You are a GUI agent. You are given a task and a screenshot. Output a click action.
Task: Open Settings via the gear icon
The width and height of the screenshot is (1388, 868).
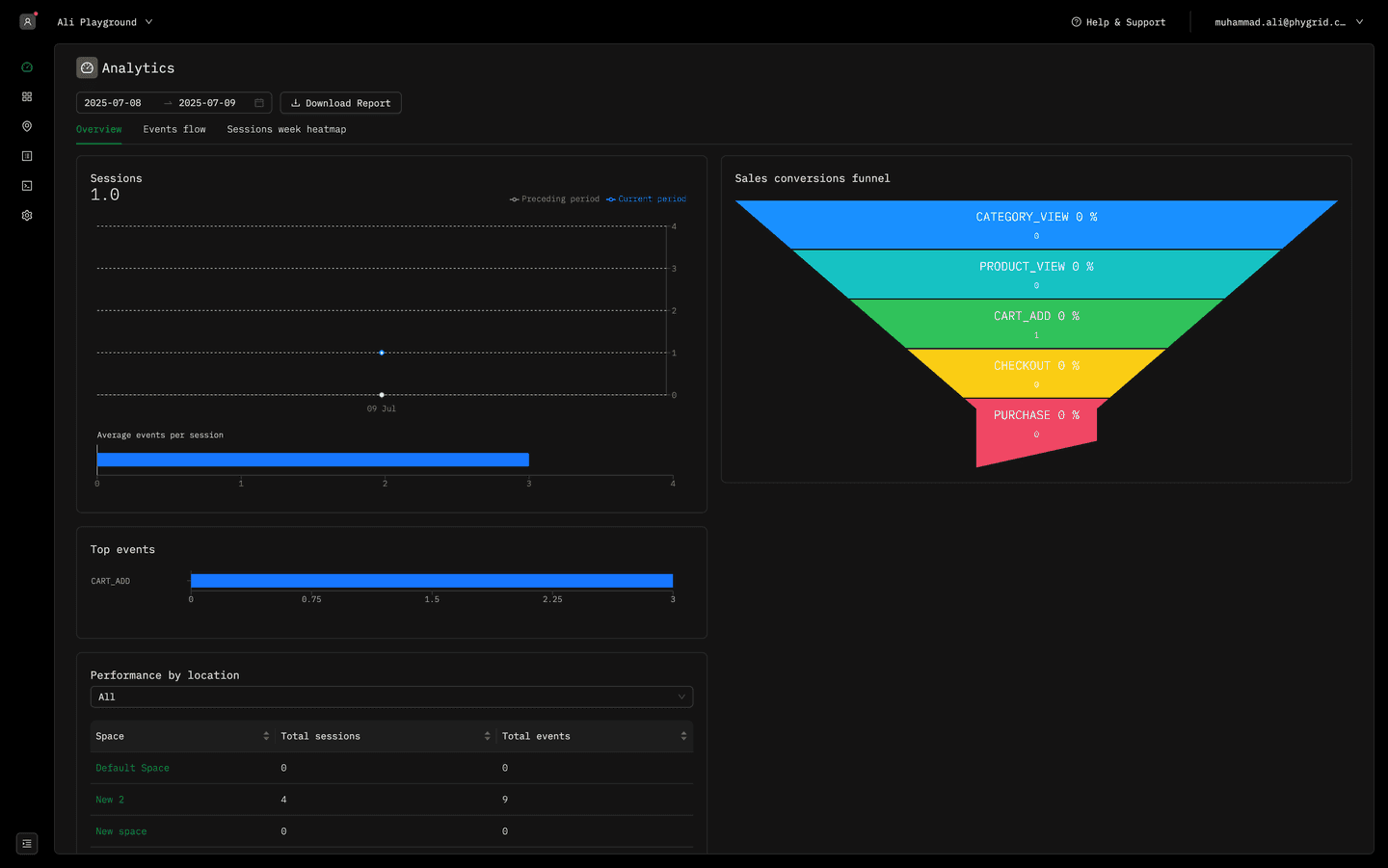[x=26, y=215]
